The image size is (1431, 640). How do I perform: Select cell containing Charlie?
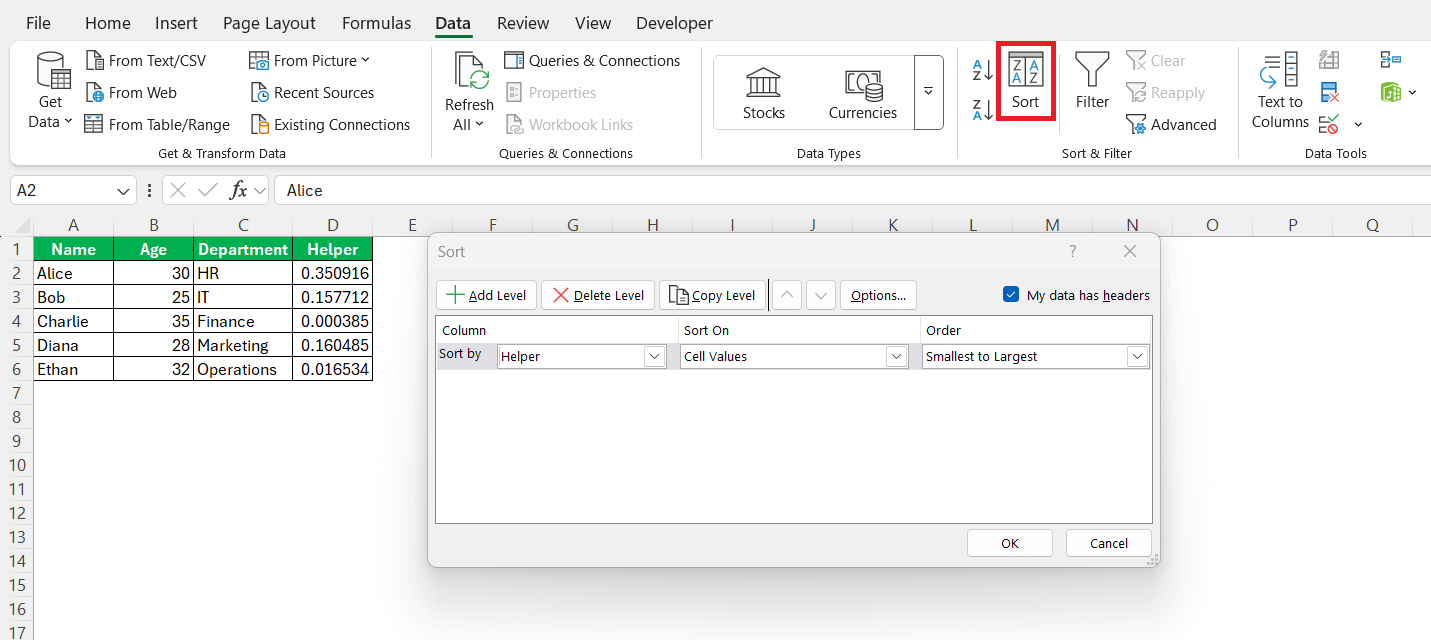(x=73, y=321)
